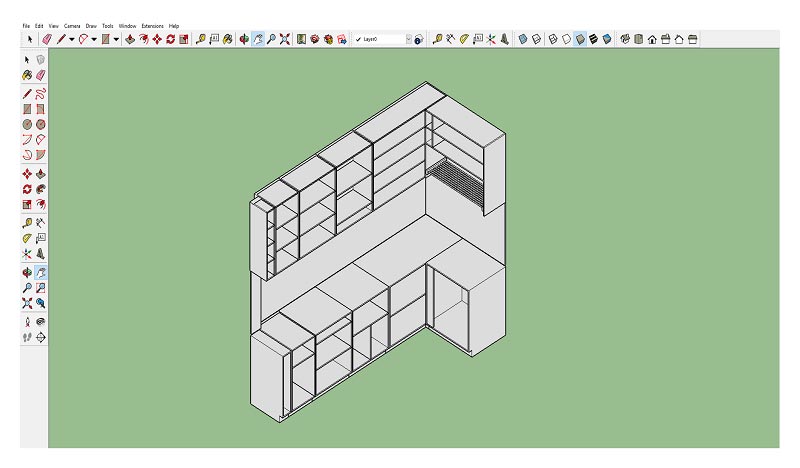Open the 3D Warehouse icon

pos(315,39)
